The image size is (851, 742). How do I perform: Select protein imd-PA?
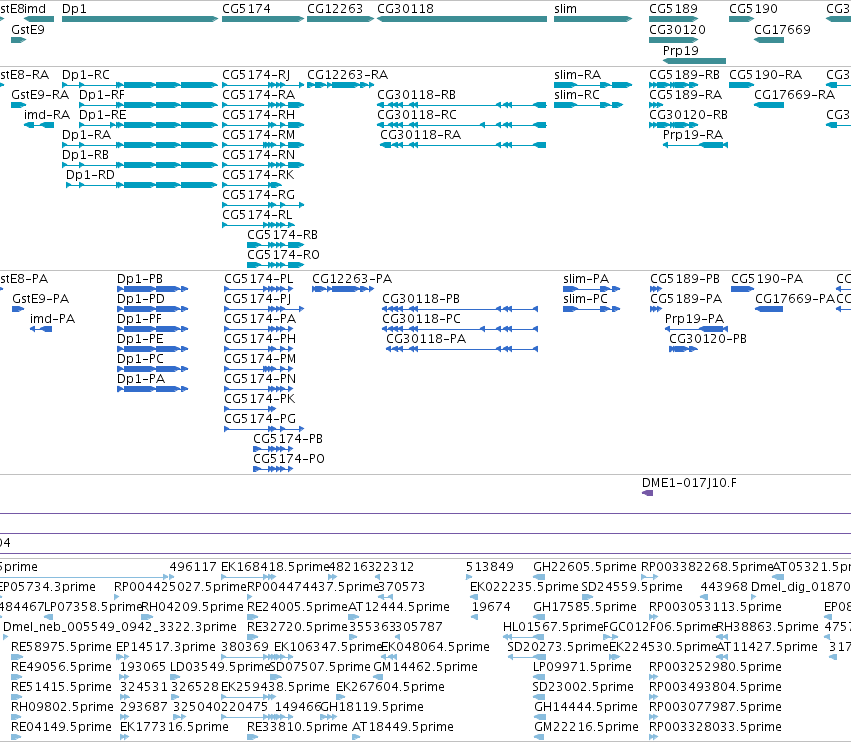pyautogui.click(x=41, y=329)
